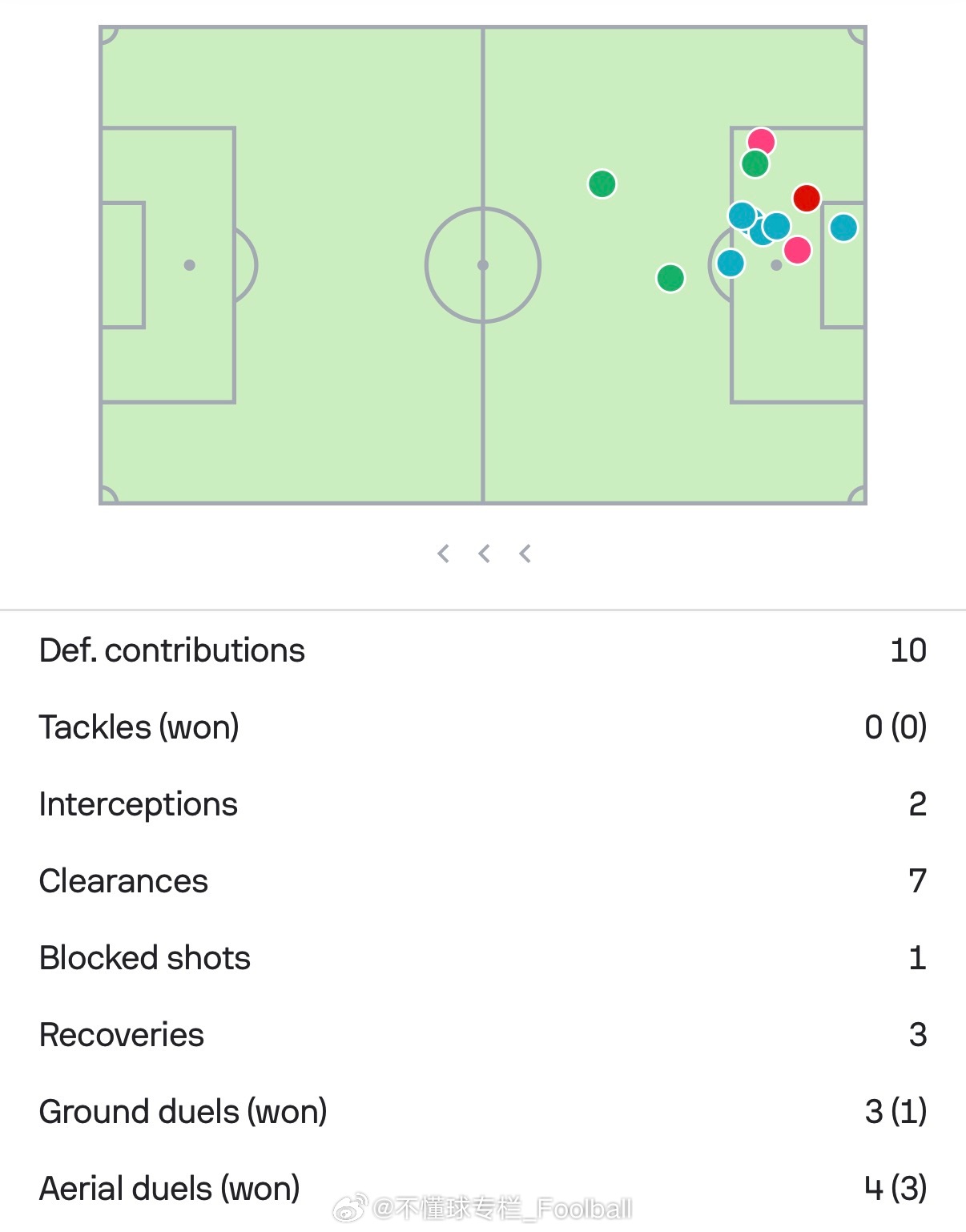The width and height of the screenshot is (966, 1232).
Task: Select the red dot on the pitch map
Action: click(807, 198)
